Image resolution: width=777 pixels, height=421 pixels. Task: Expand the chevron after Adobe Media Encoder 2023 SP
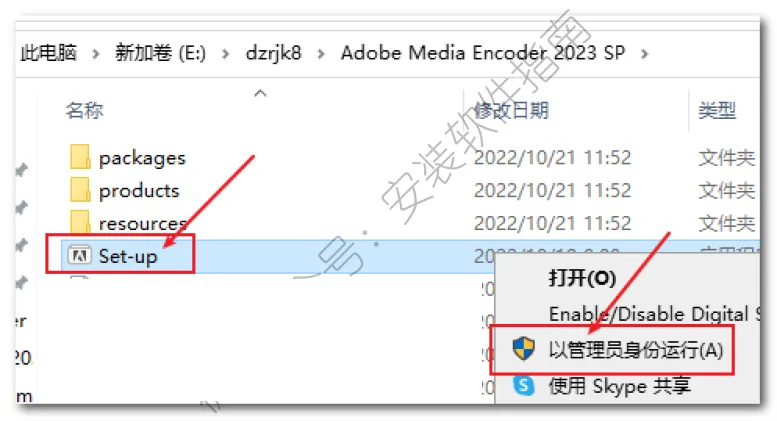644,53
